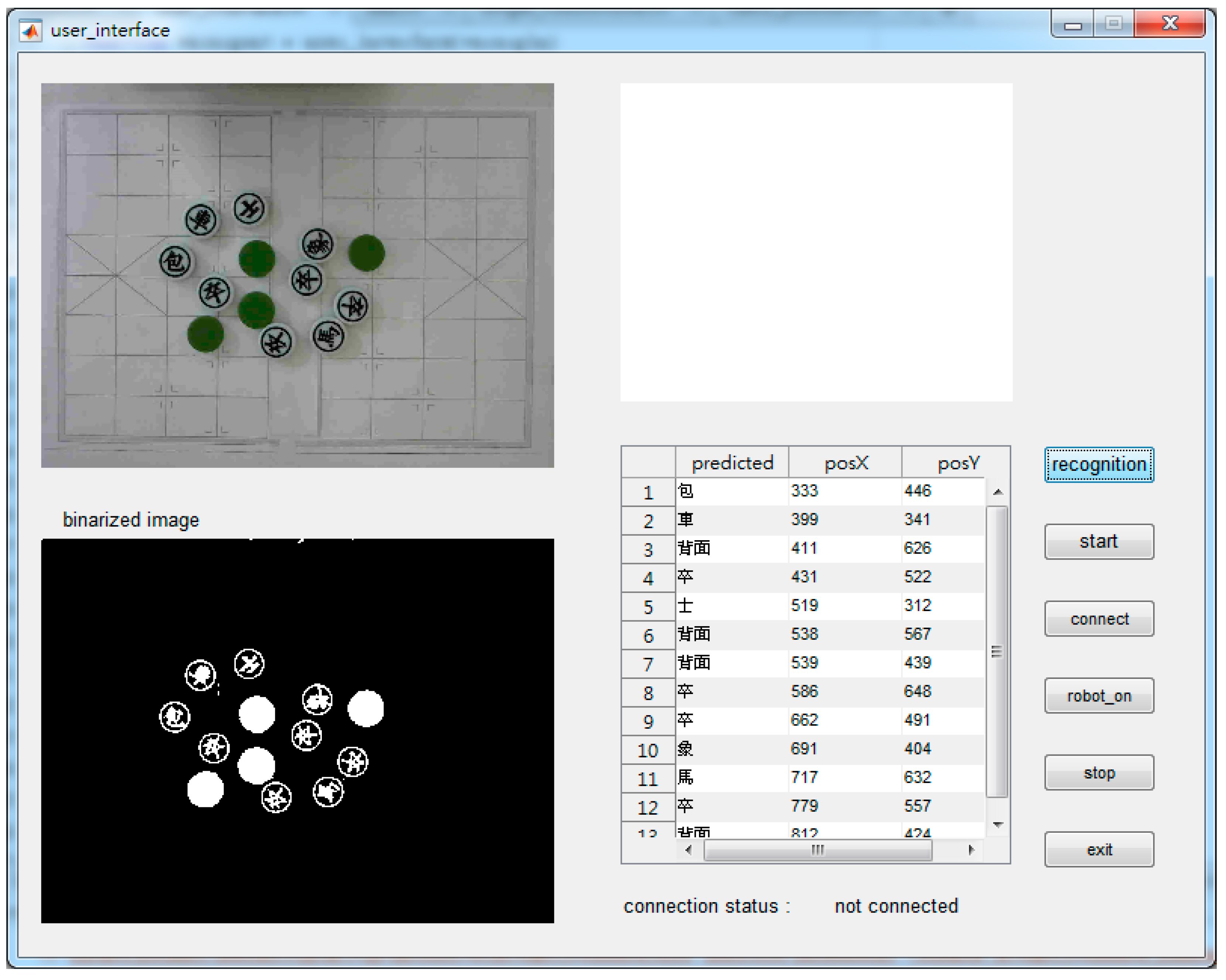Click the recognition button

(x=1099, y=465)
